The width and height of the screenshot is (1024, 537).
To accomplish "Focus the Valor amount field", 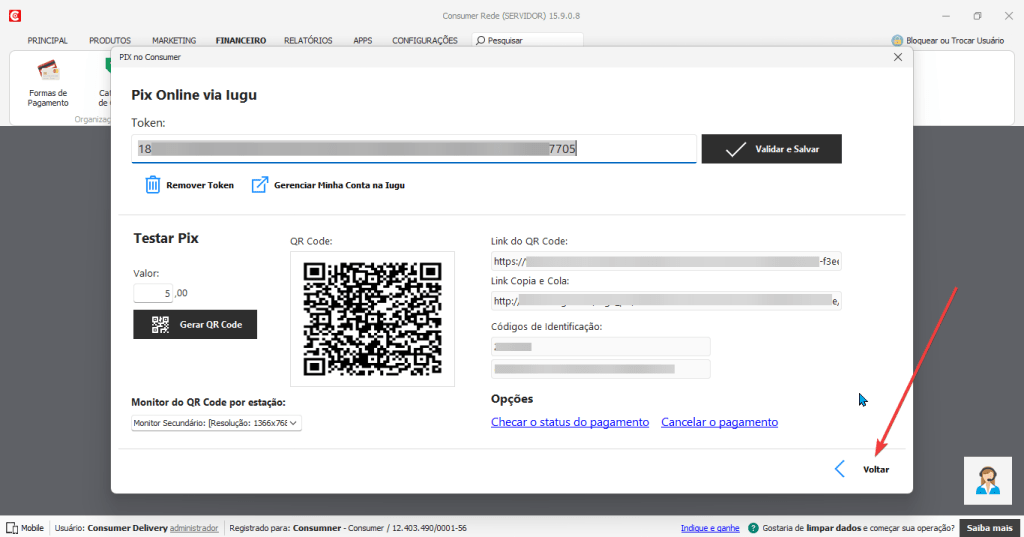I will coord(153,293).
